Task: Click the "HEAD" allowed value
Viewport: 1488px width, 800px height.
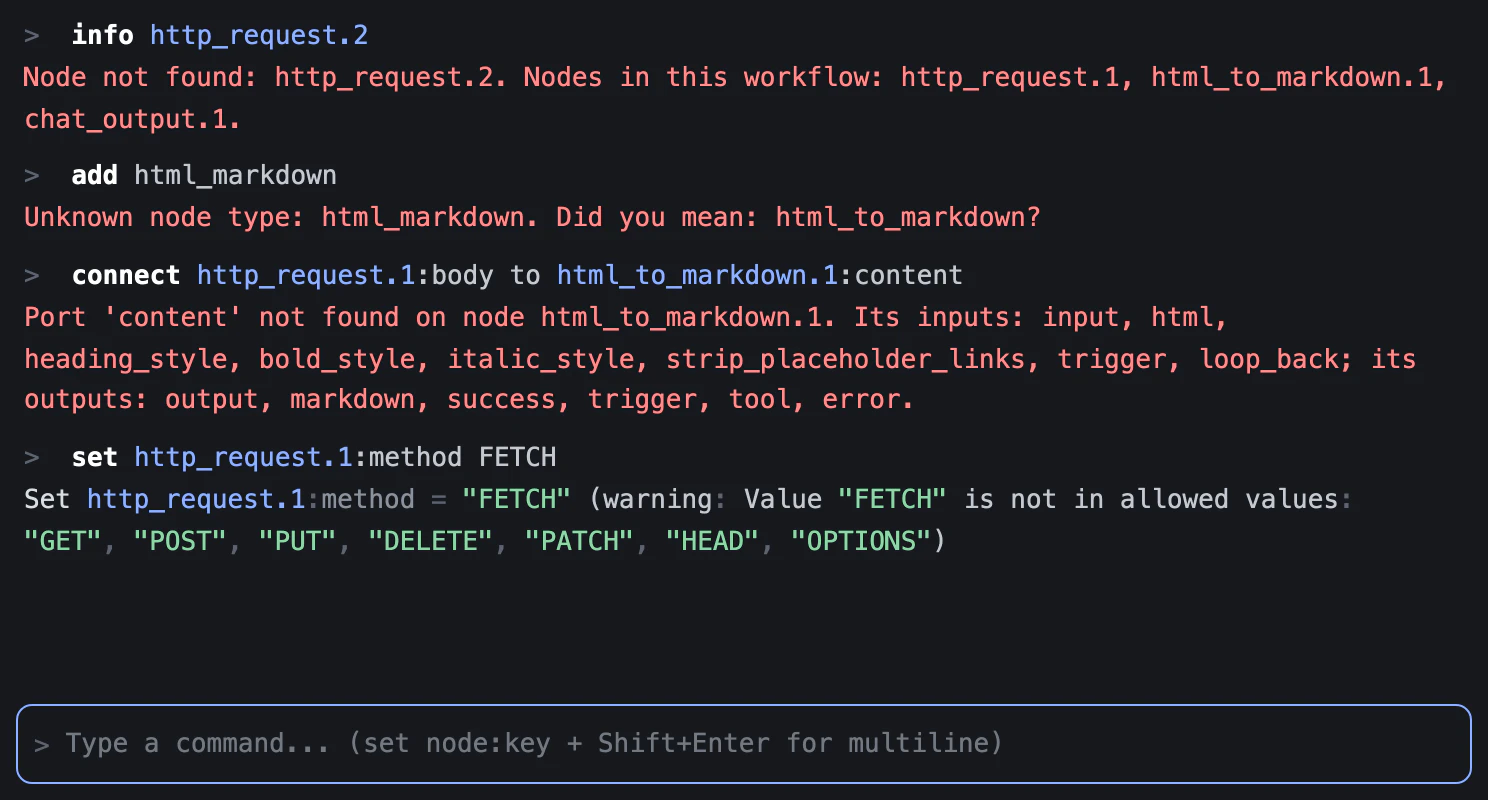Action: click(x=713, y=542)
